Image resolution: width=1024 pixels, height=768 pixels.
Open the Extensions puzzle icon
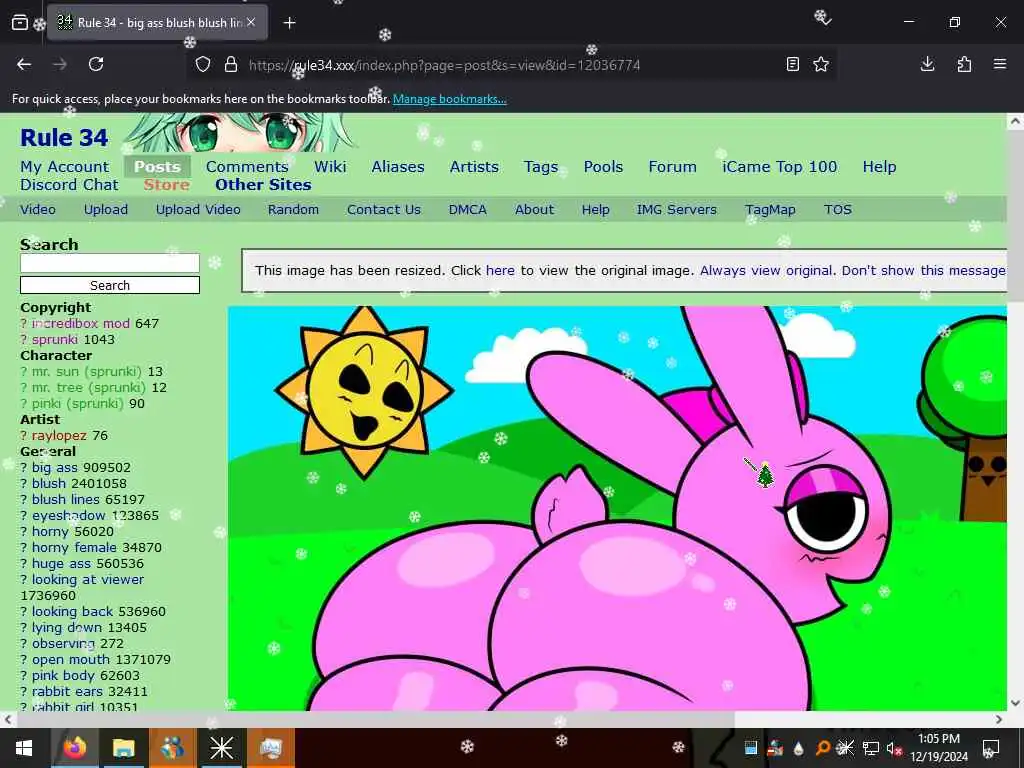tap(964, 64)
